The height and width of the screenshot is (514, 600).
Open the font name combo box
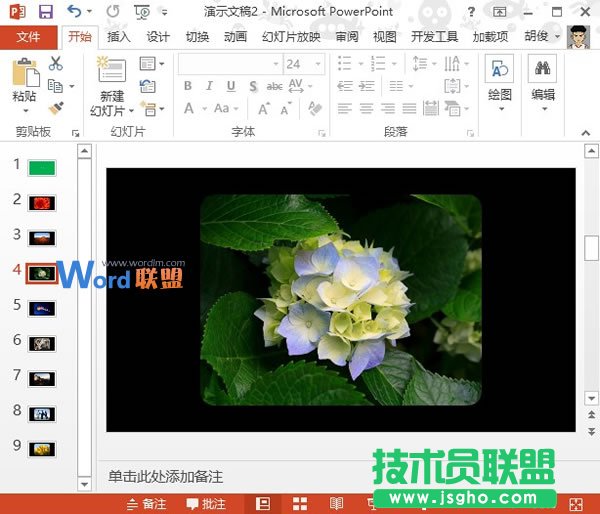pyautogui.click(x=230, y=64)
